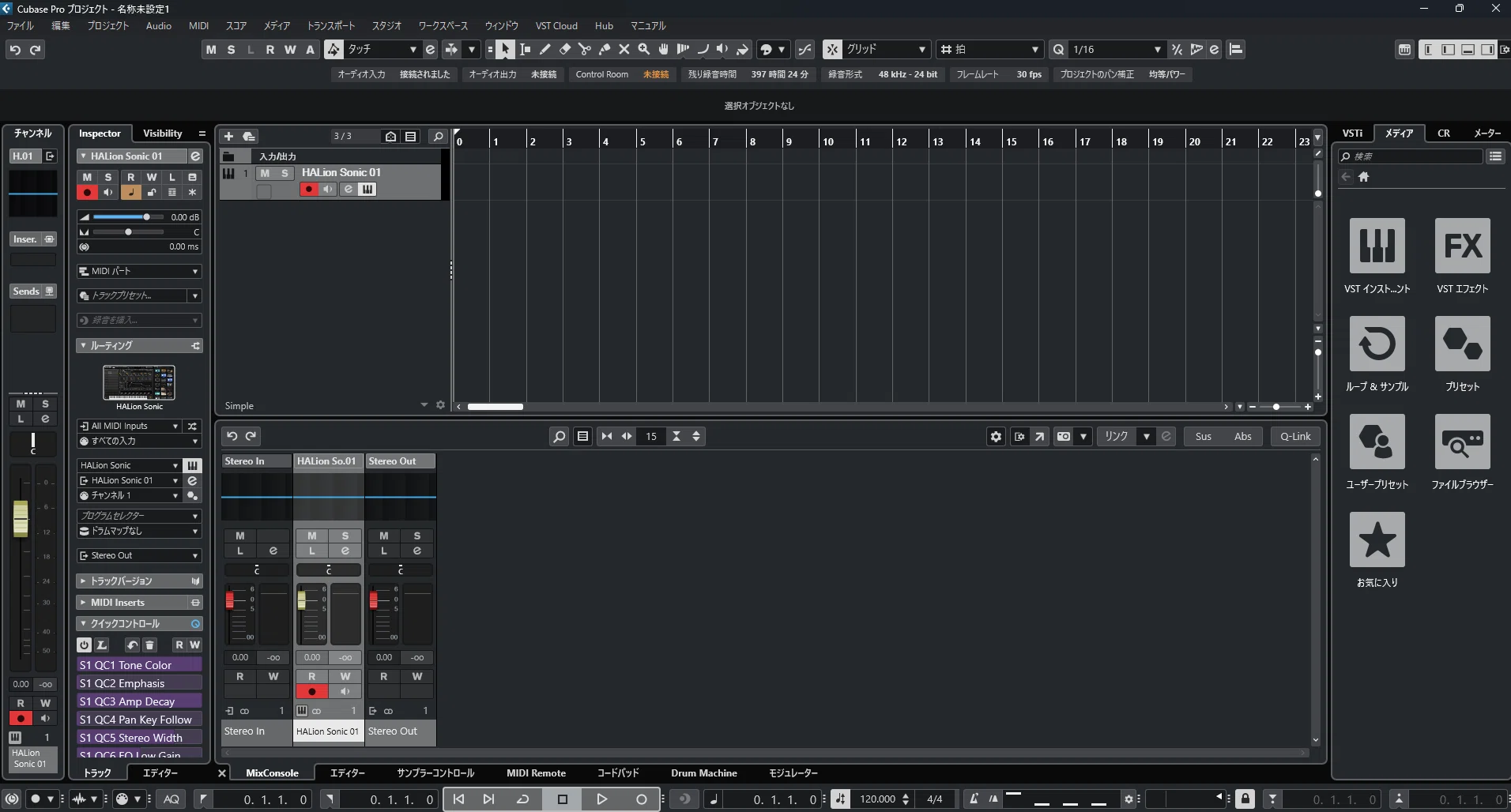Click the Media rack home icon
The width and height of the screenshot is (1511, 812).
(1363, 177)
